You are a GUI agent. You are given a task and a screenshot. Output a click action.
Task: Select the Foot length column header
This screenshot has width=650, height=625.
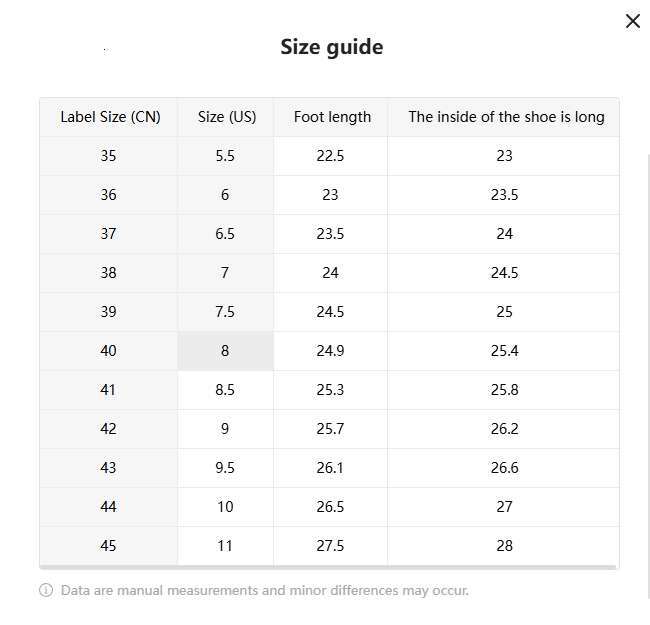point(331,117)
